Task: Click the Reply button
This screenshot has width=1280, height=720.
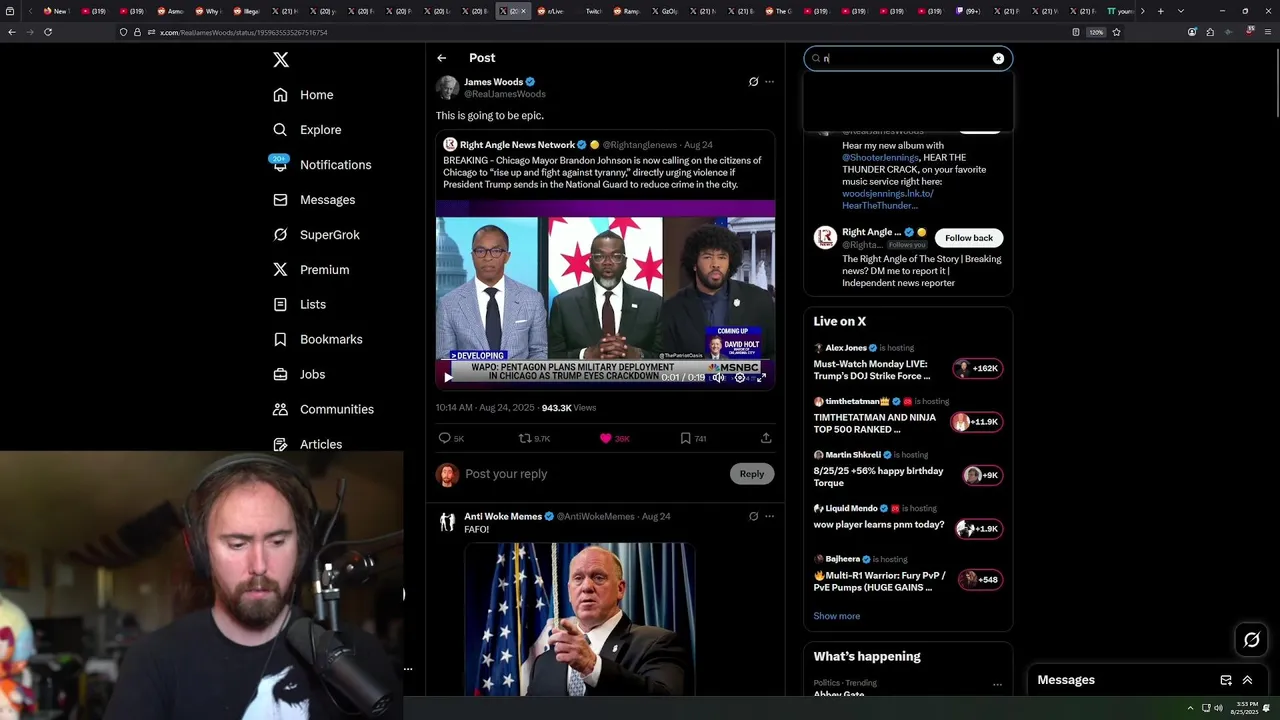Action: pyautogui.click(x=752, y=474)
